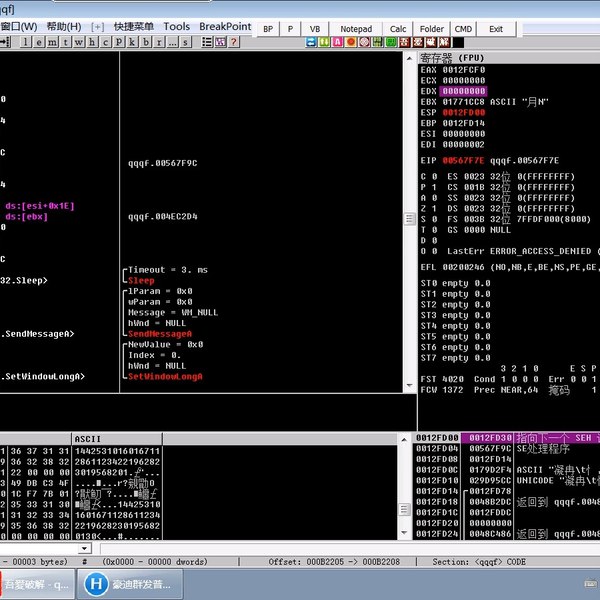Open the BreakPoint menu

coord(225,26)
